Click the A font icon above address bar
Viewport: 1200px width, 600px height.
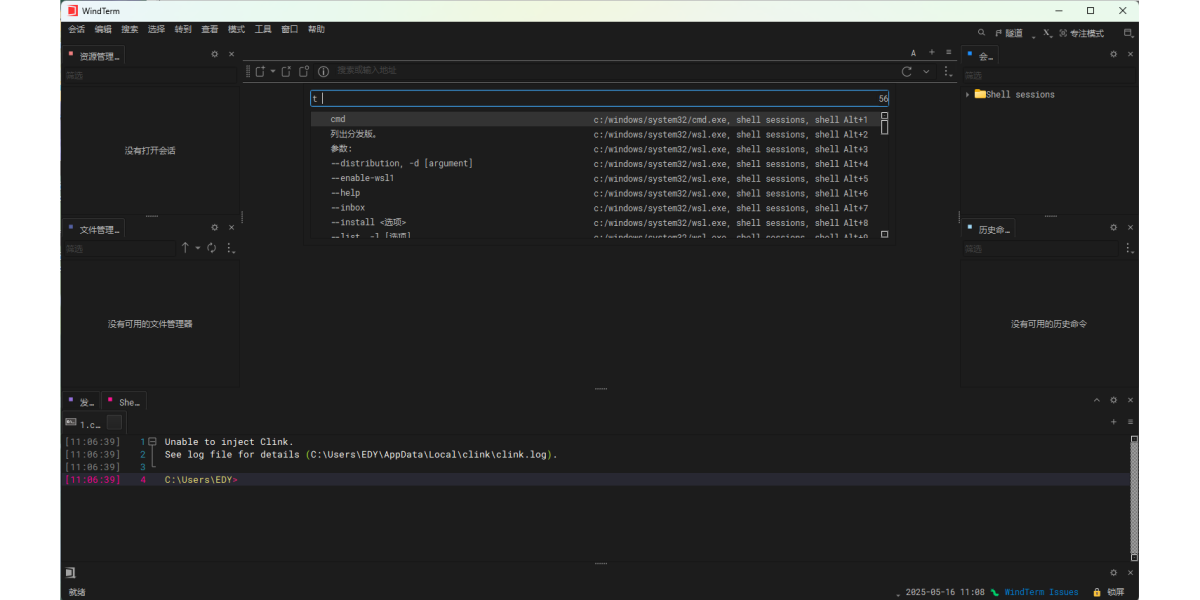(x=913, y=52)
